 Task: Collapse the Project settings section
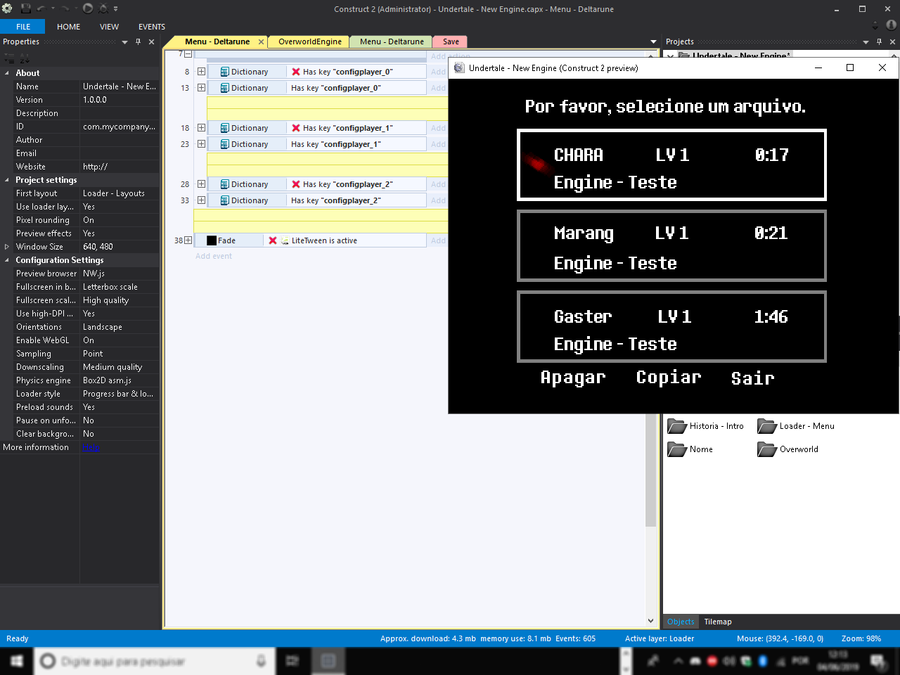pyautogui.click(x=7, y=180)
